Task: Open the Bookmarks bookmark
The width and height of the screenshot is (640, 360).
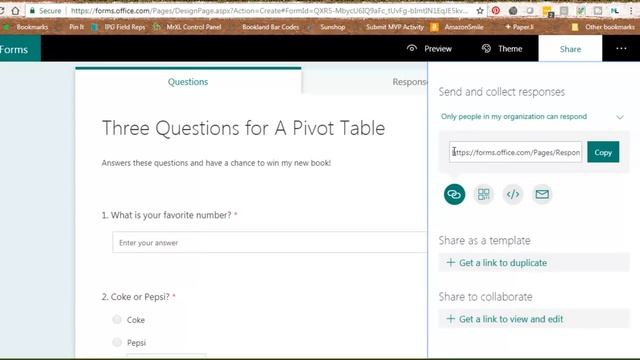Action: coord(25,27)
